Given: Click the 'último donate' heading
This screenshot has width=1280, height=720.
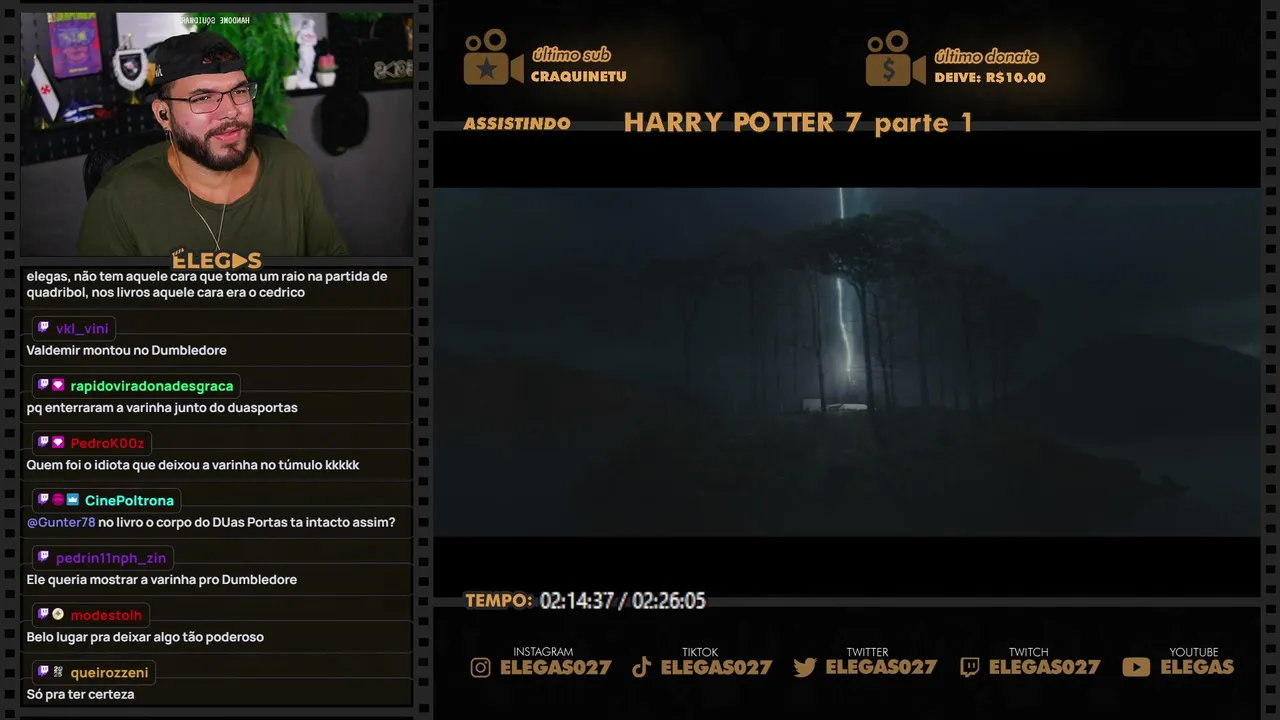Looking at the screenshot, I should pyautogui.click(x=986, y=57).
